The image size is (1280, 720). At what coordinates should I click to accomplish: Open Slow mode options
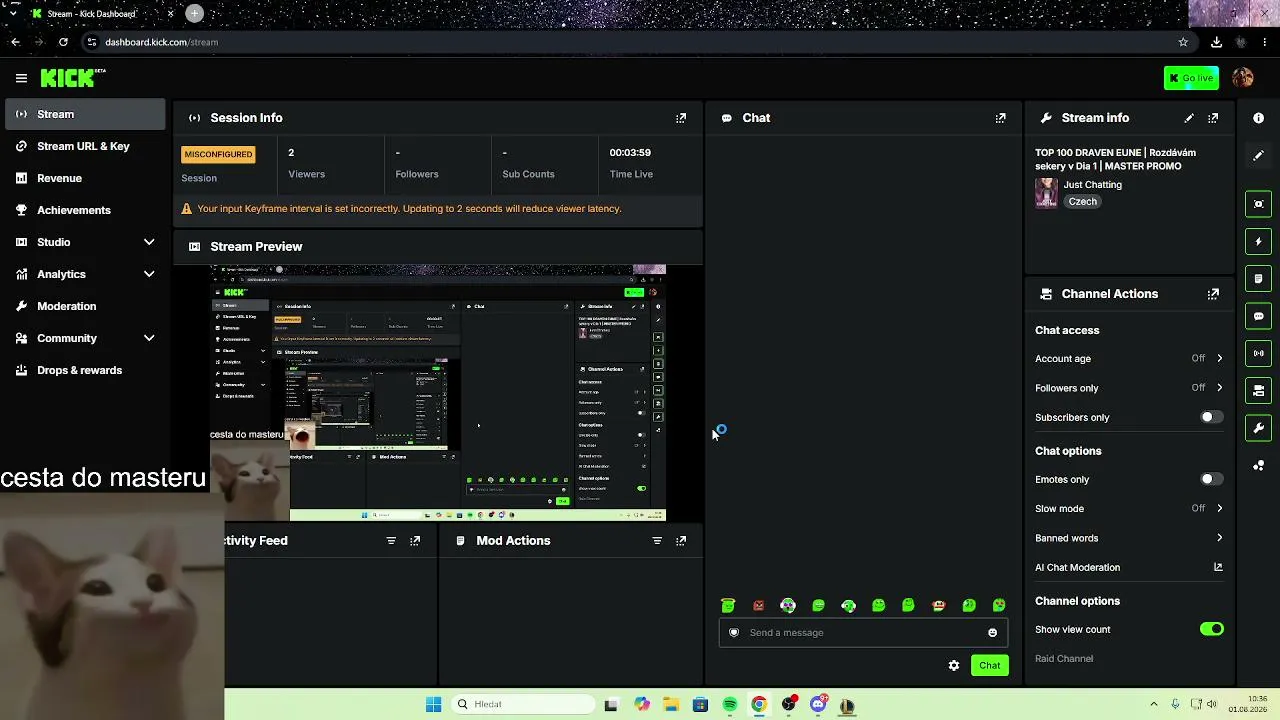[1129, 509]
